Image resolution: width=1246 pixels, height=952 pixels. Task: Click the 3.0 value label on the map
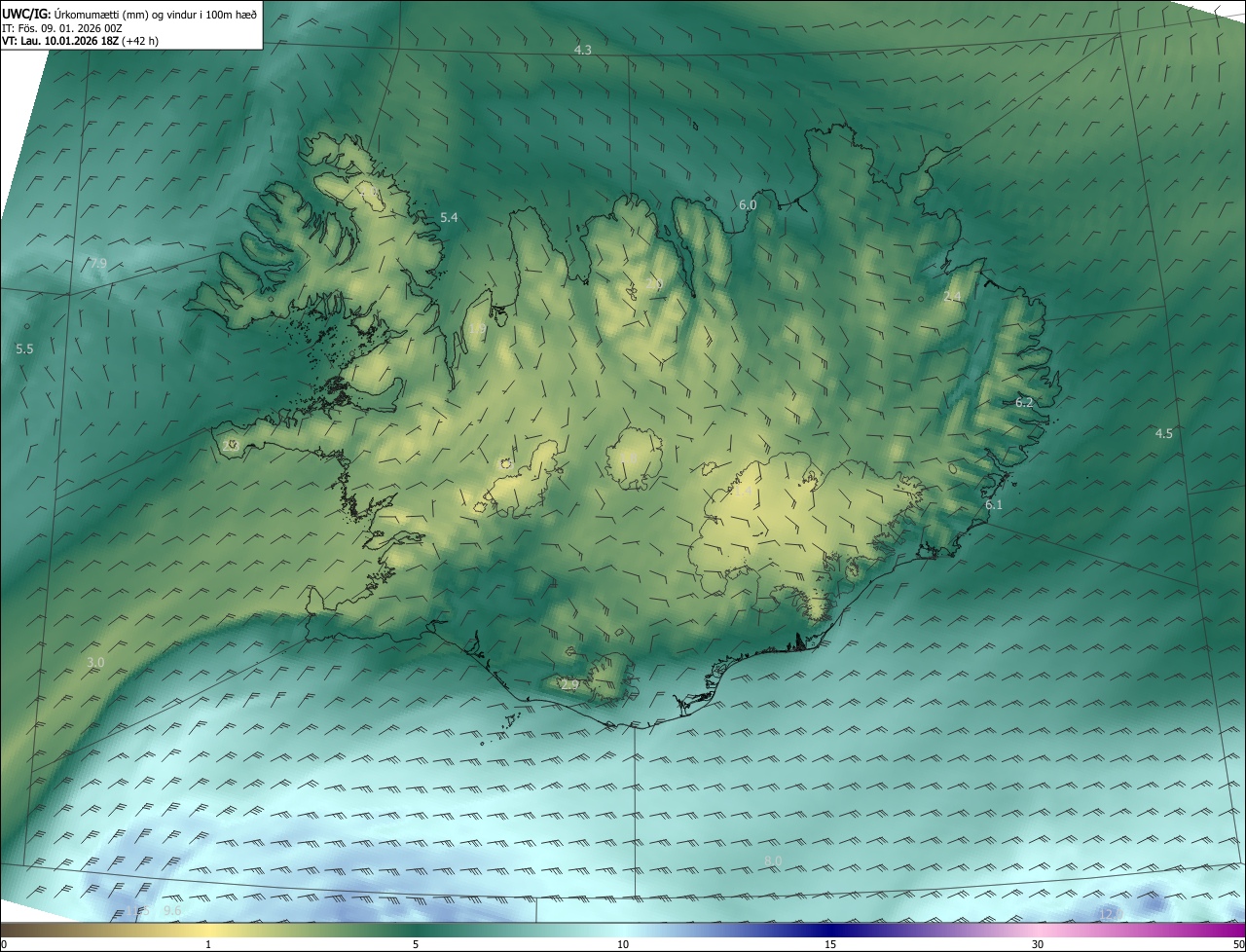[x=95, y=662]
